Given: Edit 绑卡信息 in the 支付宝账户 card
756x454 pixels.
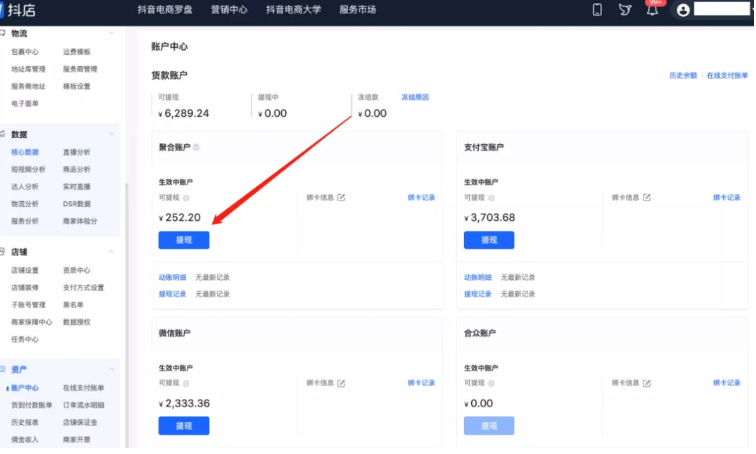Looking at the screenshot, I should pos(647,198).
